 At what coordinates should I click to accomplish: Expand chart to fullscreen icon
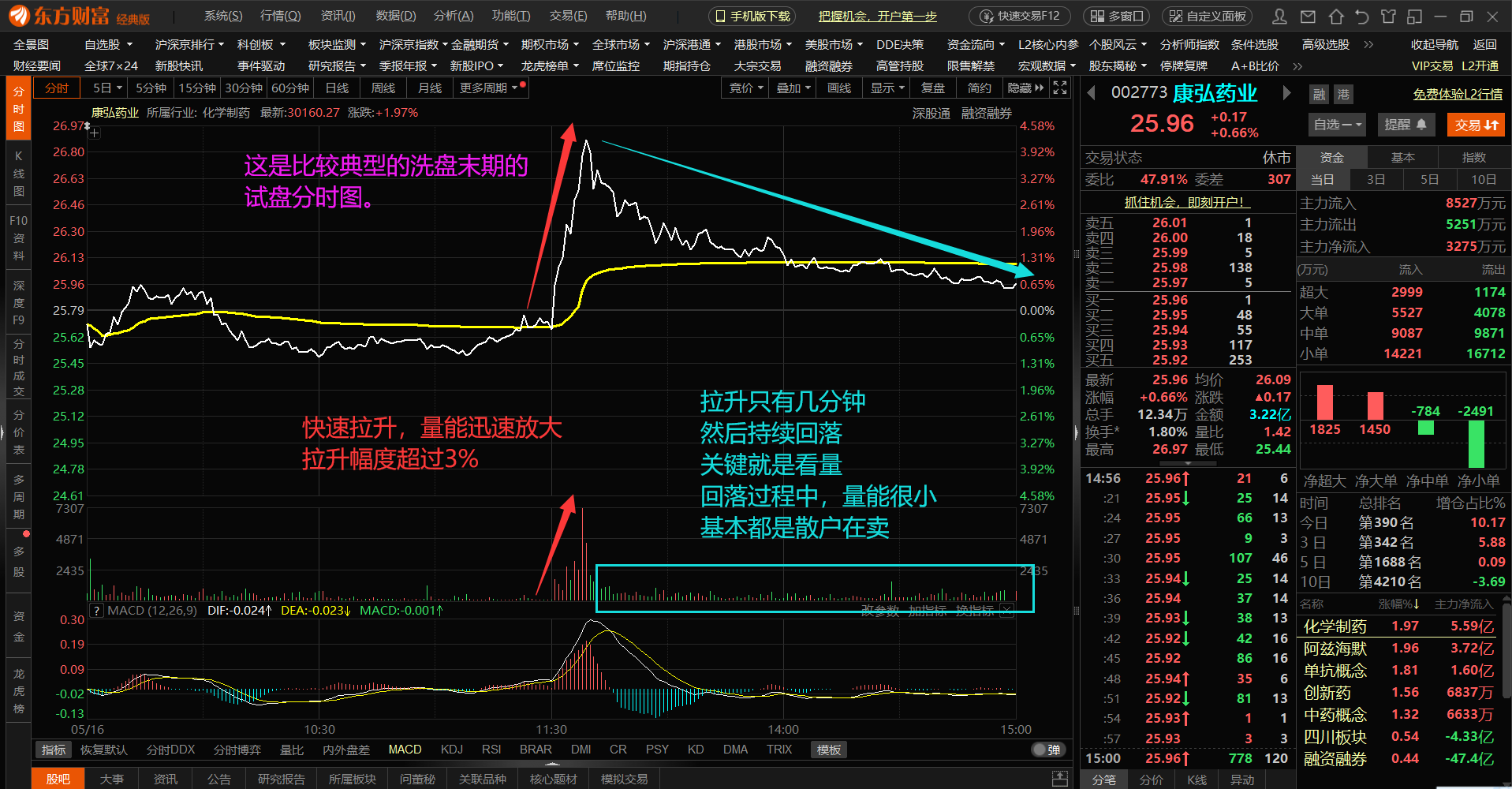pyautogui.click(x=1060, y=88)
